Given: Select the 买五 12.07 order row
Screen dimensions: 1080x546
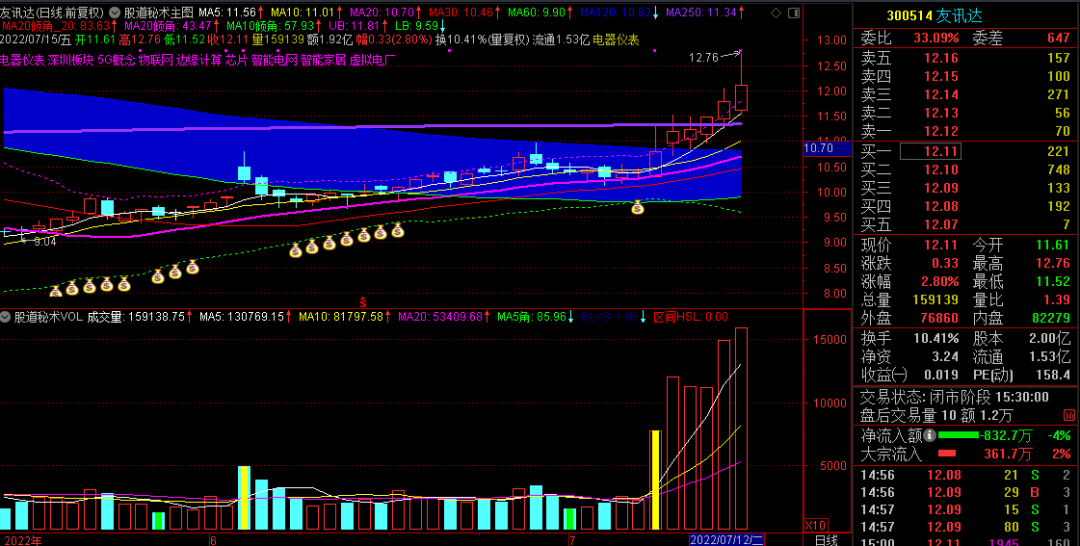Looking at the screenshot, I should coord(966,224).
